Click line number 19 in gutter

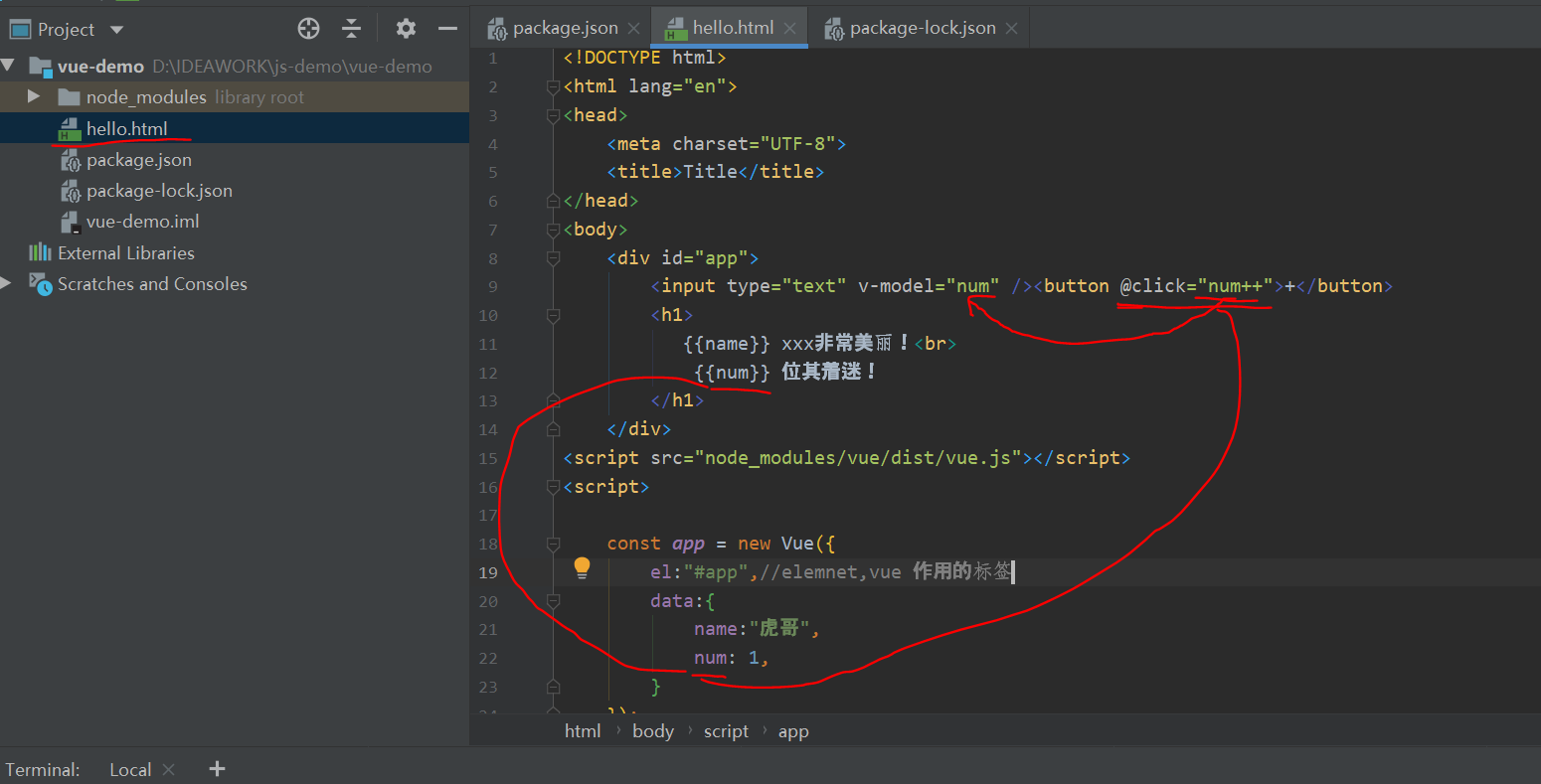tap(487, 572)
